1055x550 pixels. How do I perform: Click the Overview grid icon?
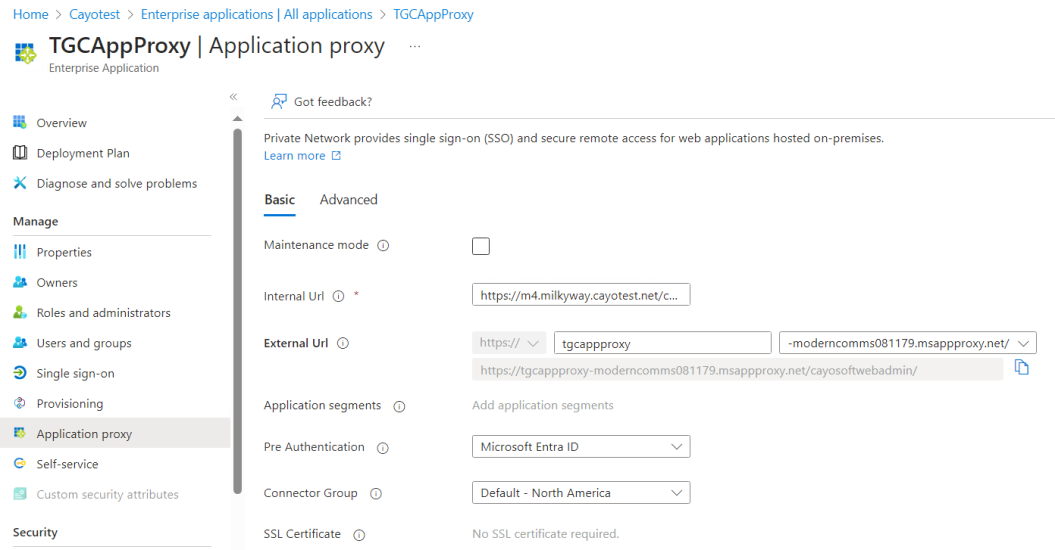click(20, 122)
